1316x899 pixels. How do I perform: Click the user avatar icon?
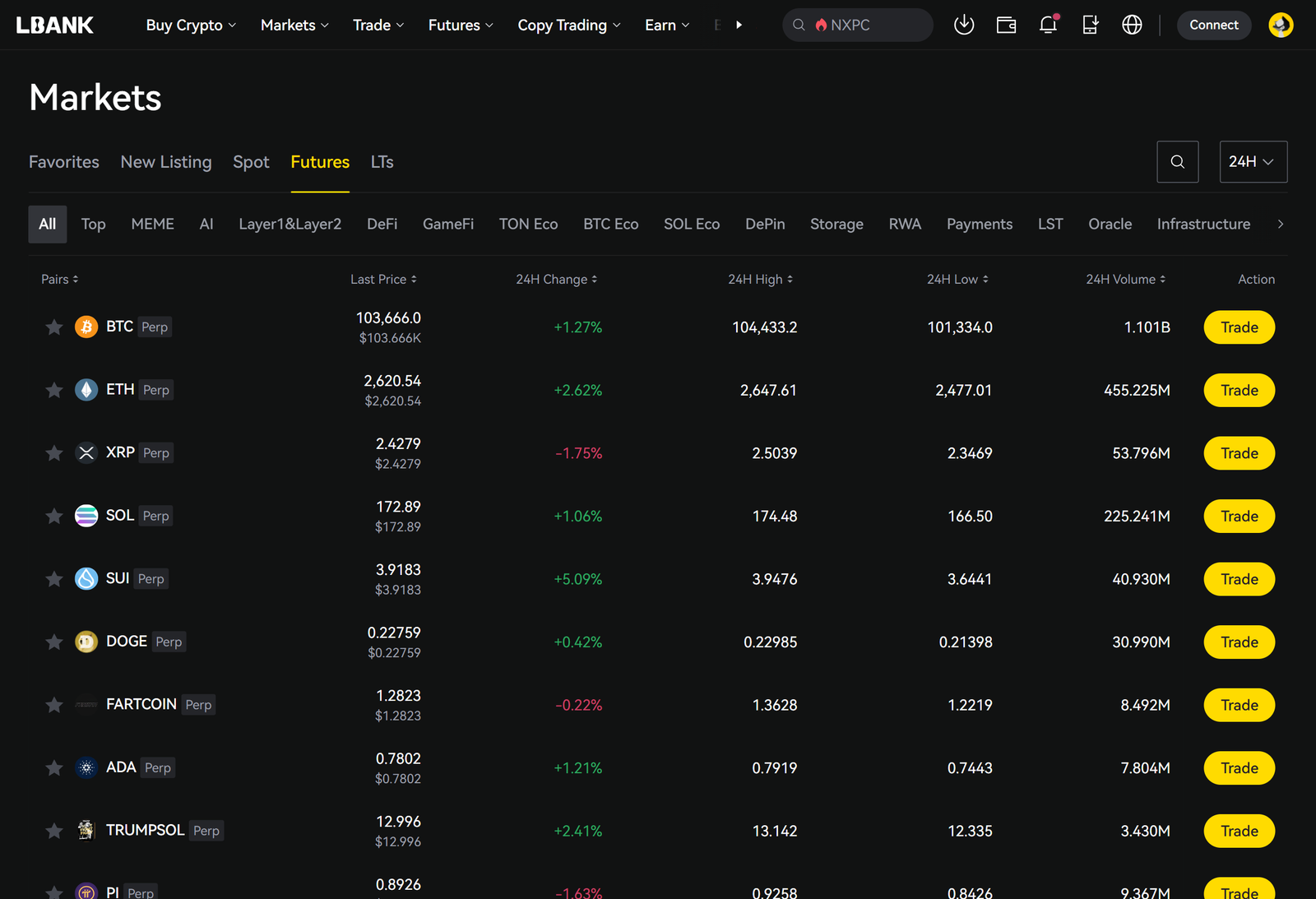coord(1281,25)
